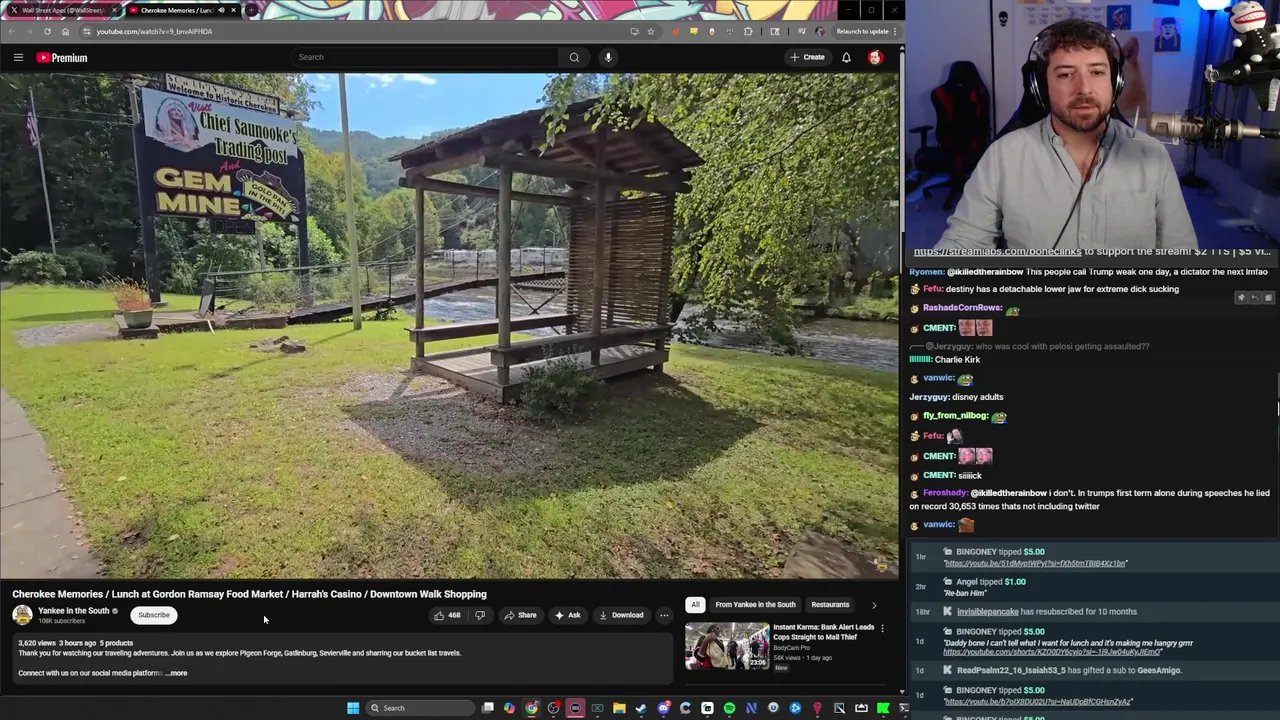1280x720 pixels.
Task: Bookmark this page with star icon
Action: tap(651, 31)
